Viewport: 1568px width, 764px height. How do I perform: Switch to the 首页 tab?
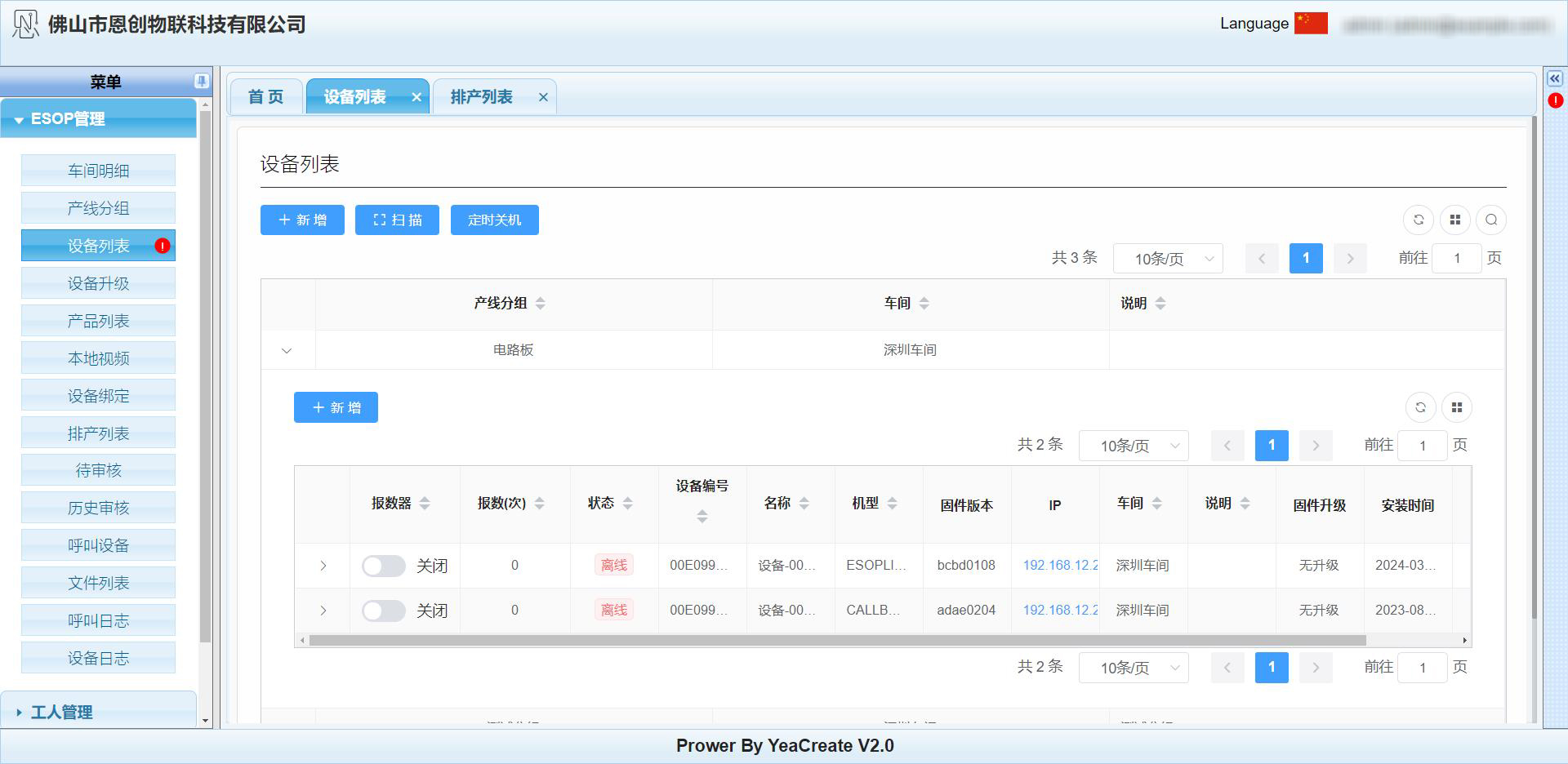(x=265, y=97)
